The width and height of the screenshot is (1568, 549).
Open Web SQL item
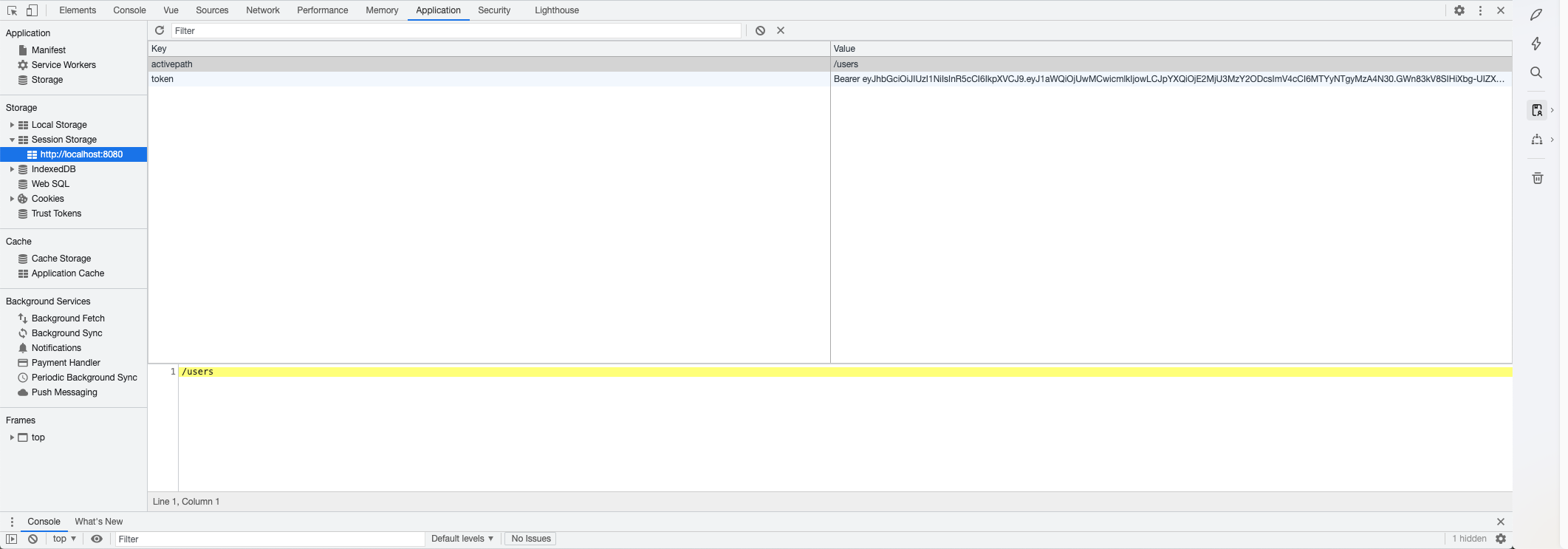click(x=50, y=184)
